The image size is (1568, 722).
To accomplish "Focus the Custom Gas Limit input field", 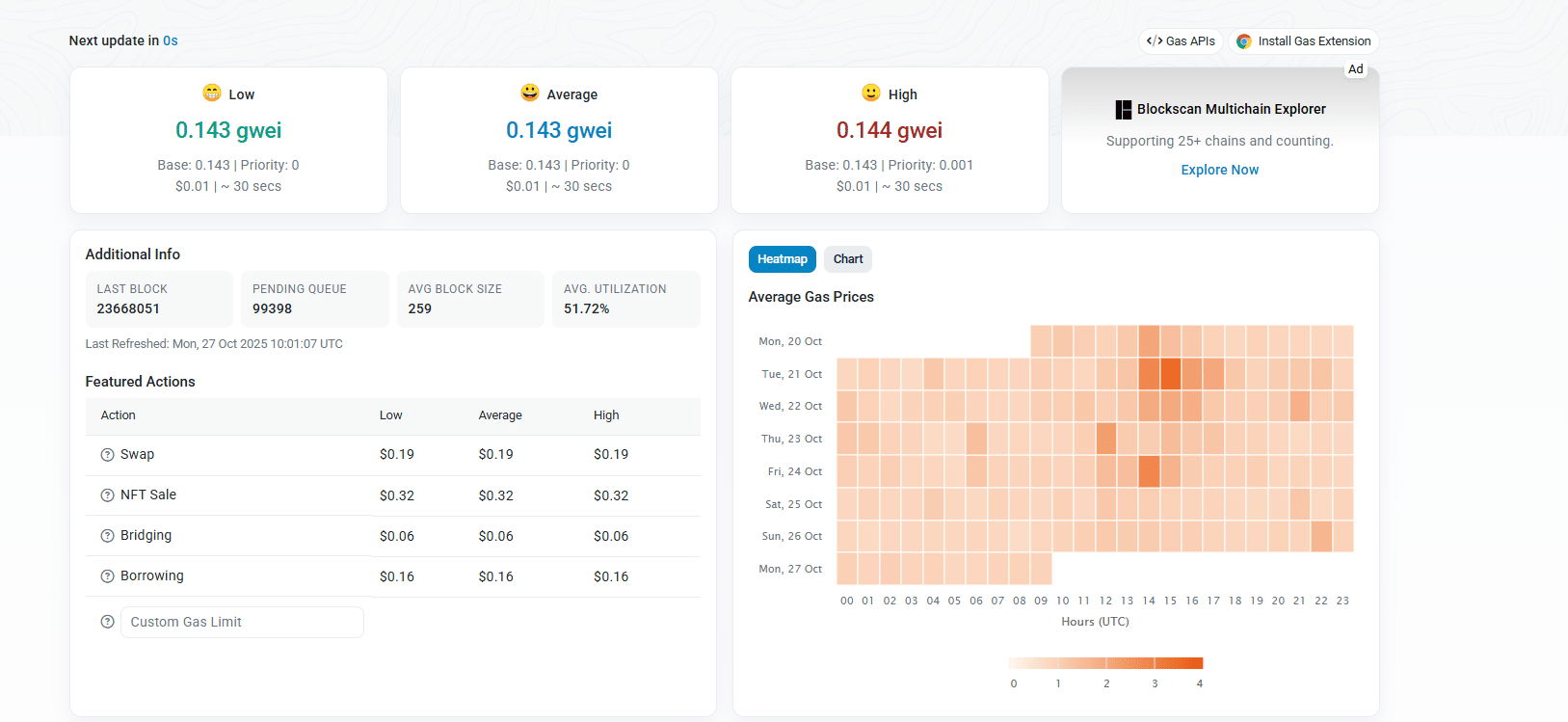I will click(x=242, y=622).
